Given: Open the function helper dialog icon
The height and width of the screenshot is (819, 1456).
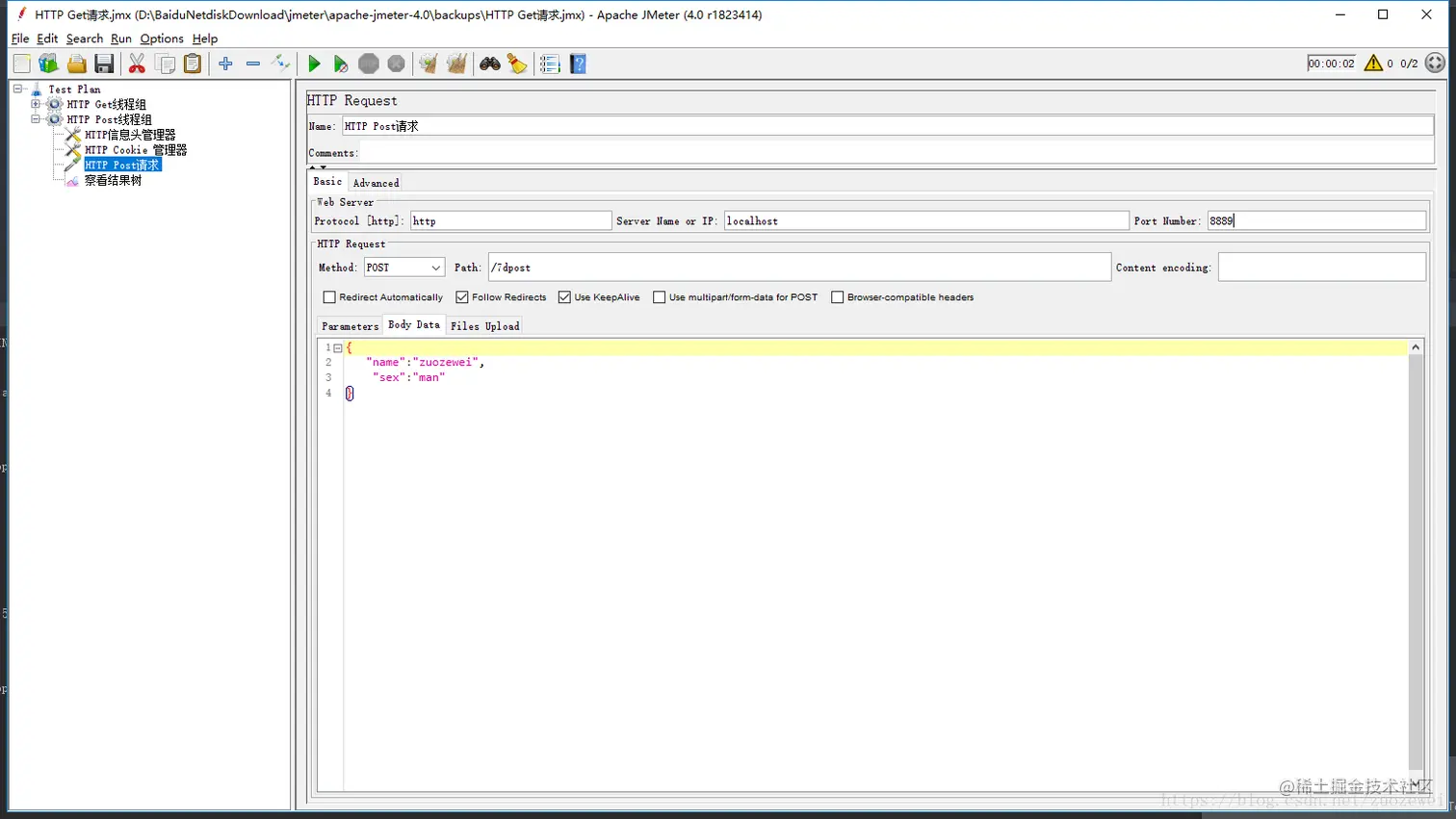Looking at the screenshot, I should click(550, 64).
